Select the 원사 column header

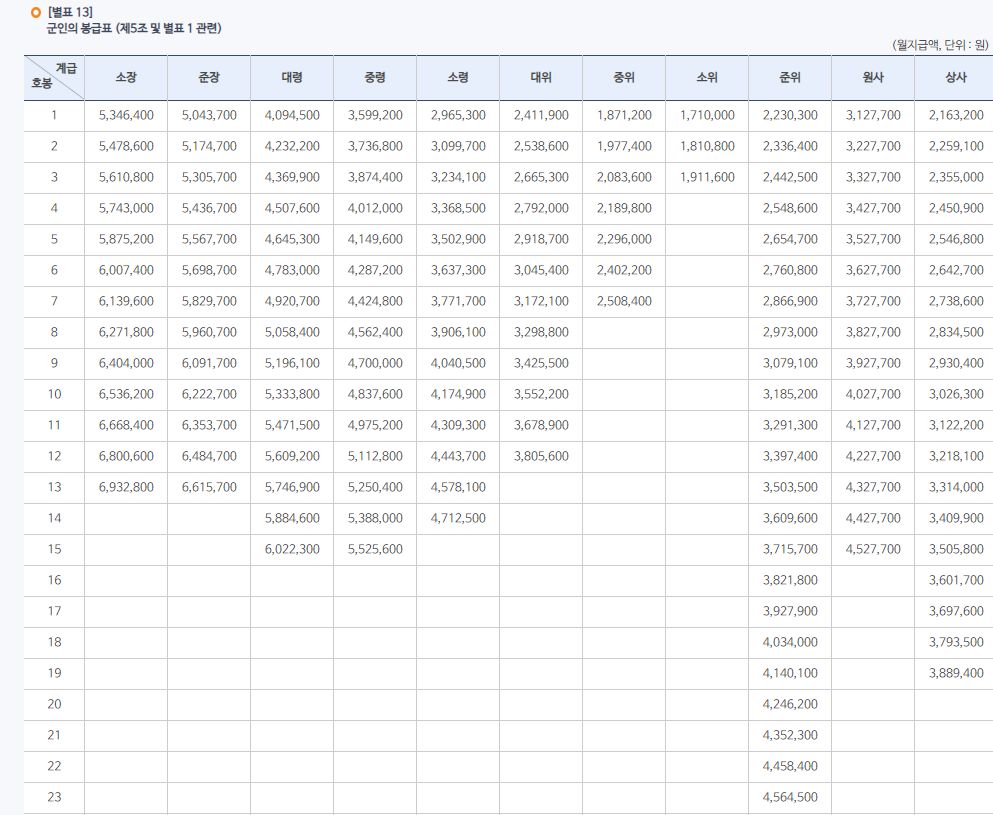[x=873, y=77]
